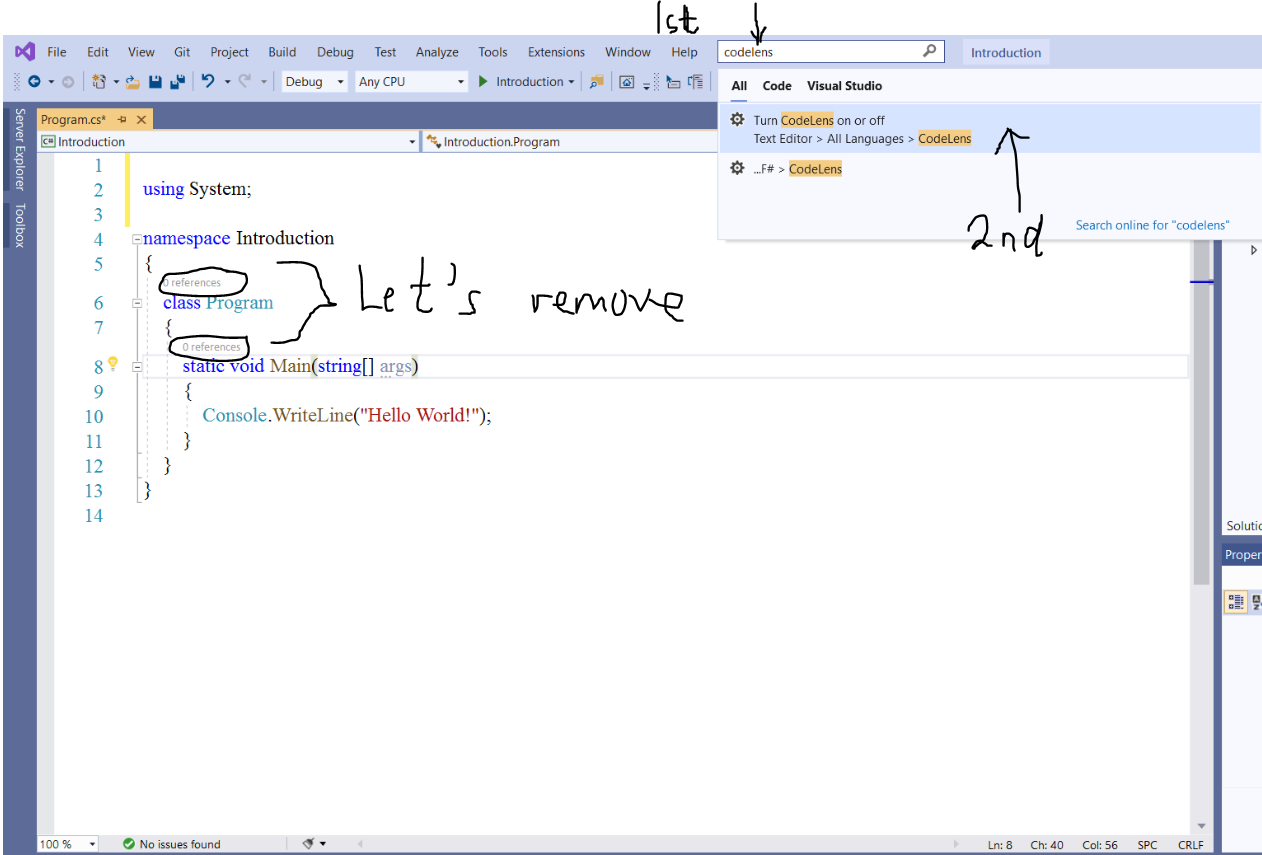Start debugging with the green play icon
This screenshot has height=855, width=1262.
[x=483, y=82]
